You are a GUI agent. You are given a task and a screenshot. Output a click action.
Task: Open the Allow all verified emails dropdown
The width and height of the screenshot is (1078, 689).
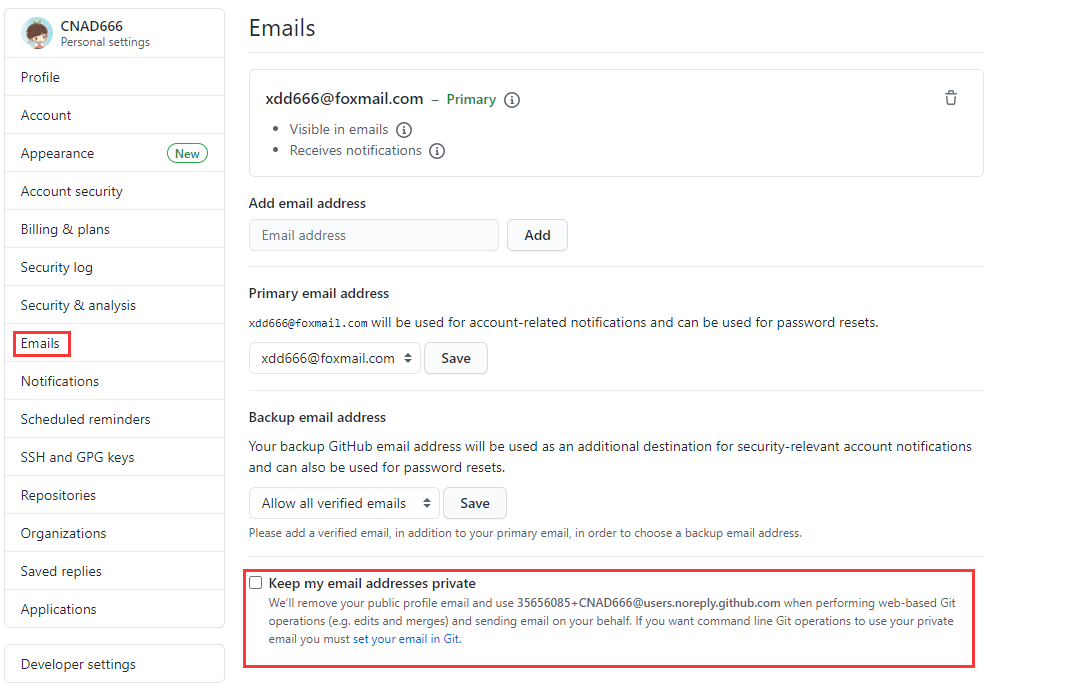344,503
